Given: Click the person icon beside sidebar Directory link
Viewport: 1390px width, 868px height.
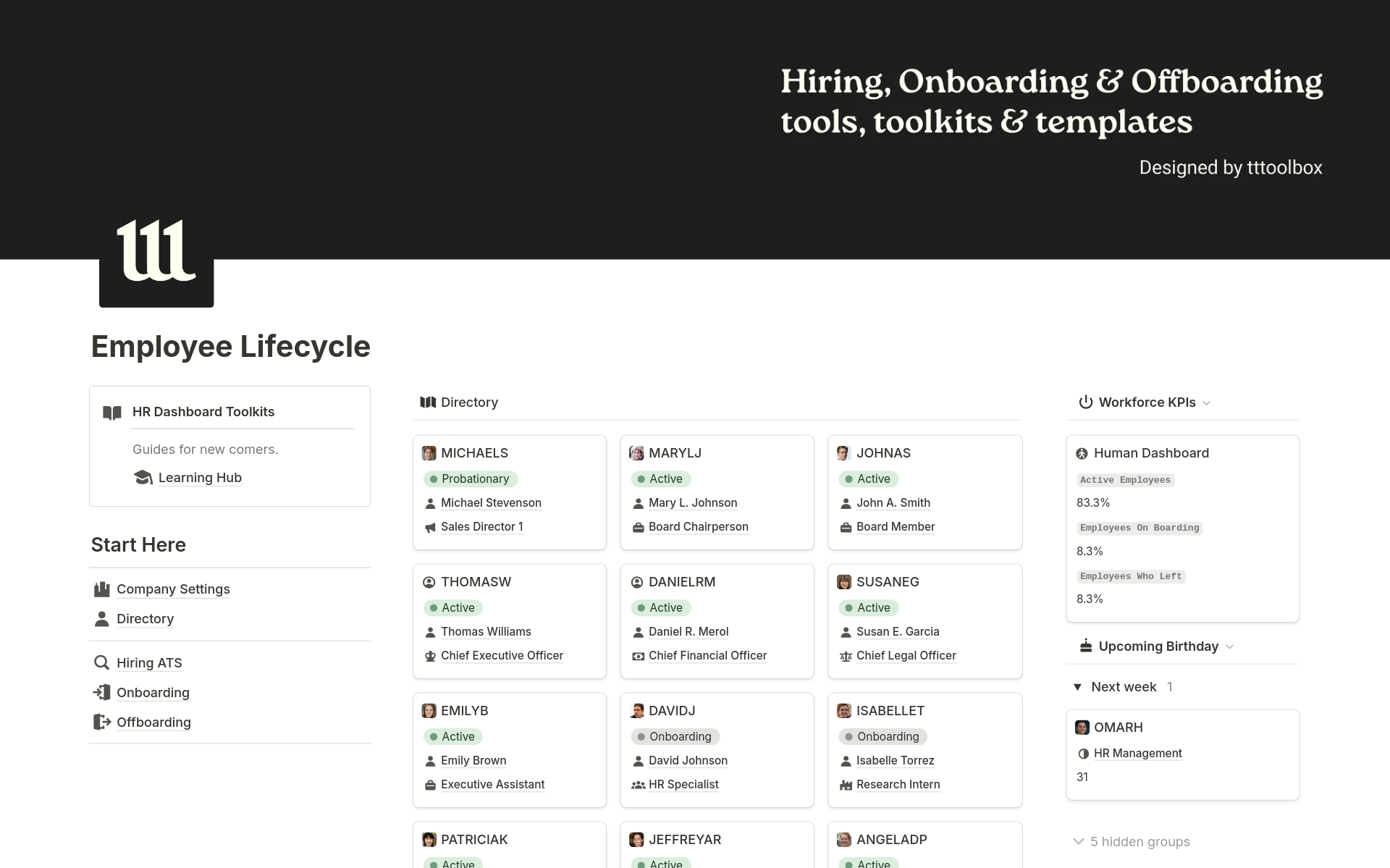Looking at the screenshot, I should [x=102, y=619].
